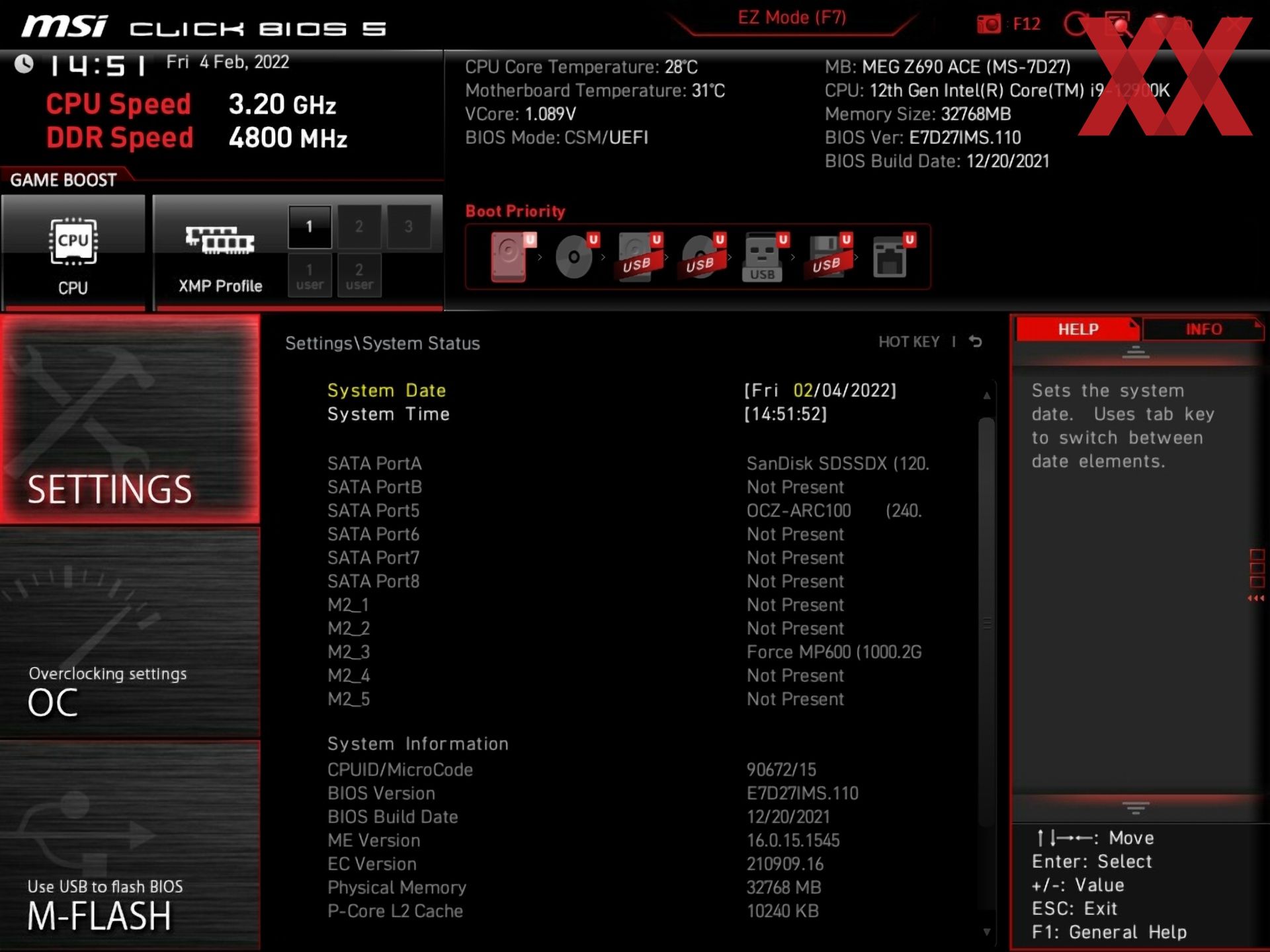The width and height of the screenshot is (1270, 952).
Task: Select XMP user profile 1
Action: 310,276
